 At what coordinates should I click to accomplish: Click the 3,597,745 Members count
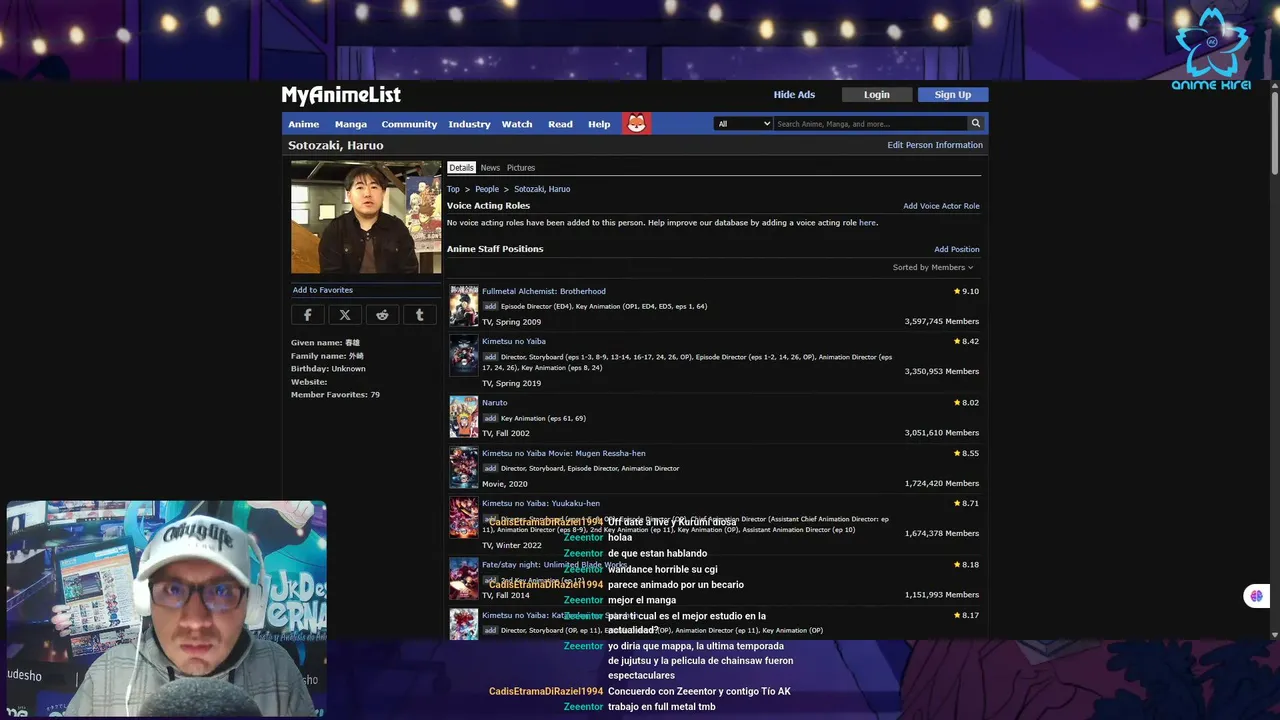[942, 322]
